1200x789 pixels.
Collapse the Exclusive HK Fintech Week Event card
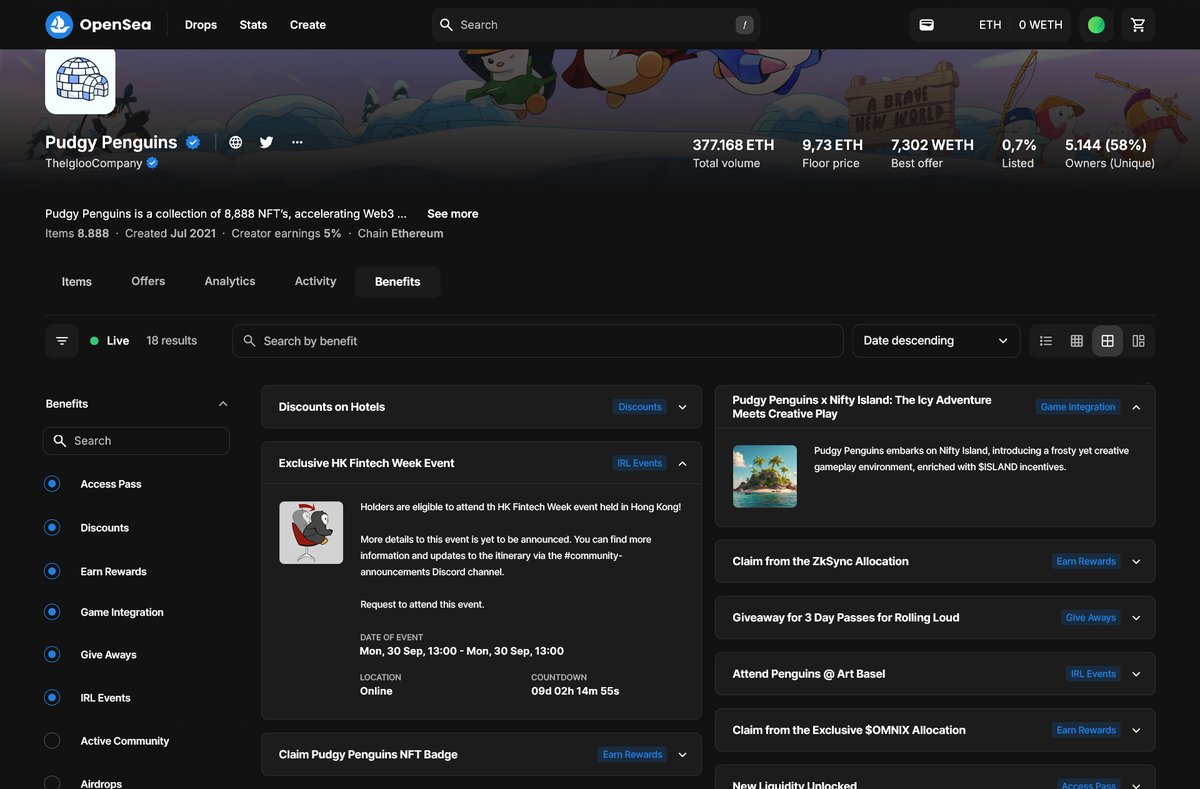click(x=683, y=463)
